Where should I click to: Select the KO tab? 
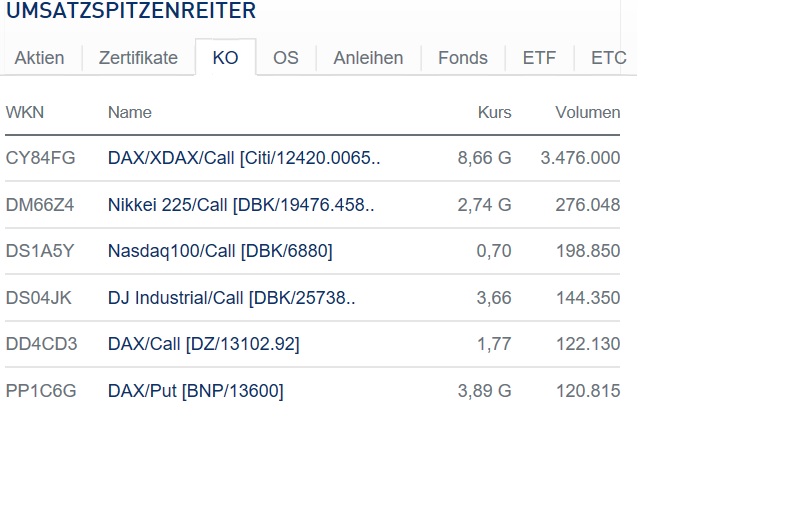click(x=225, y=58)
